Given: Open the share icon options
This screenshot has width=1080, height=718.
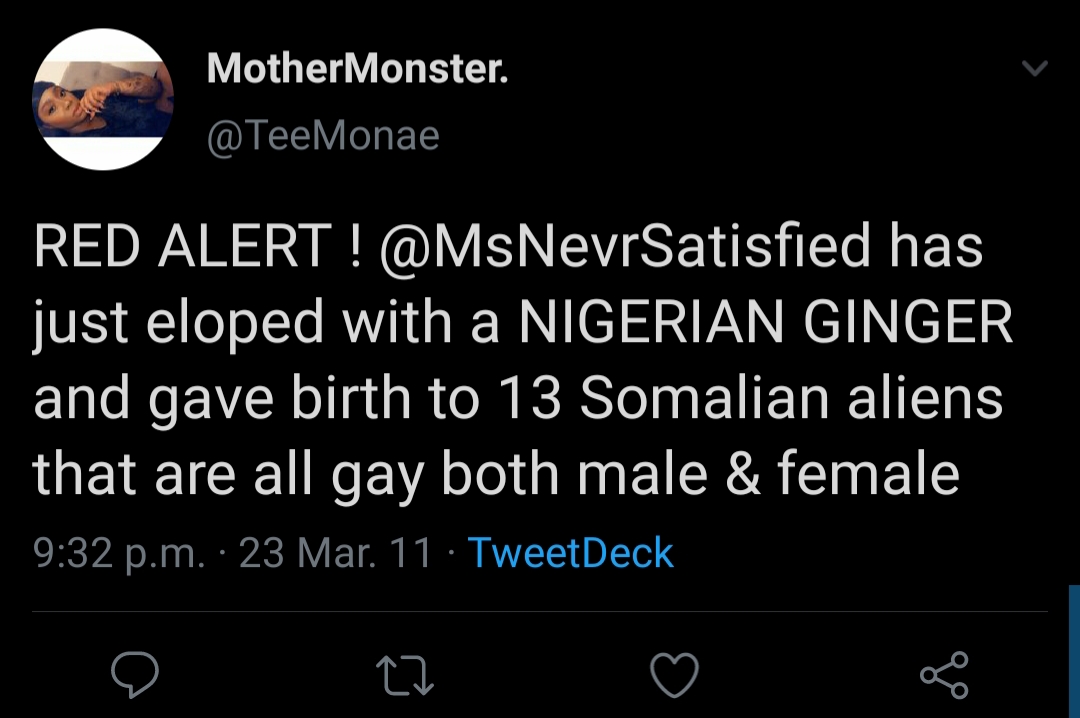Looking at the screenshot, I should [944, 675].
